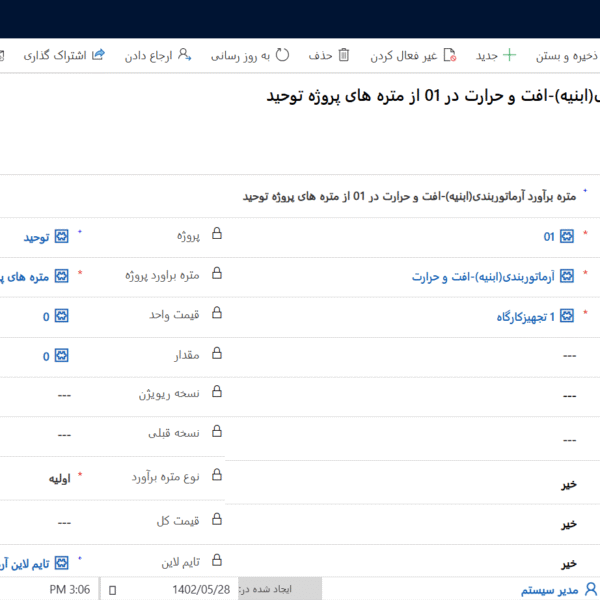Click the lock icon beside پروژه
The image size is (600, 600).
point(217,237)
